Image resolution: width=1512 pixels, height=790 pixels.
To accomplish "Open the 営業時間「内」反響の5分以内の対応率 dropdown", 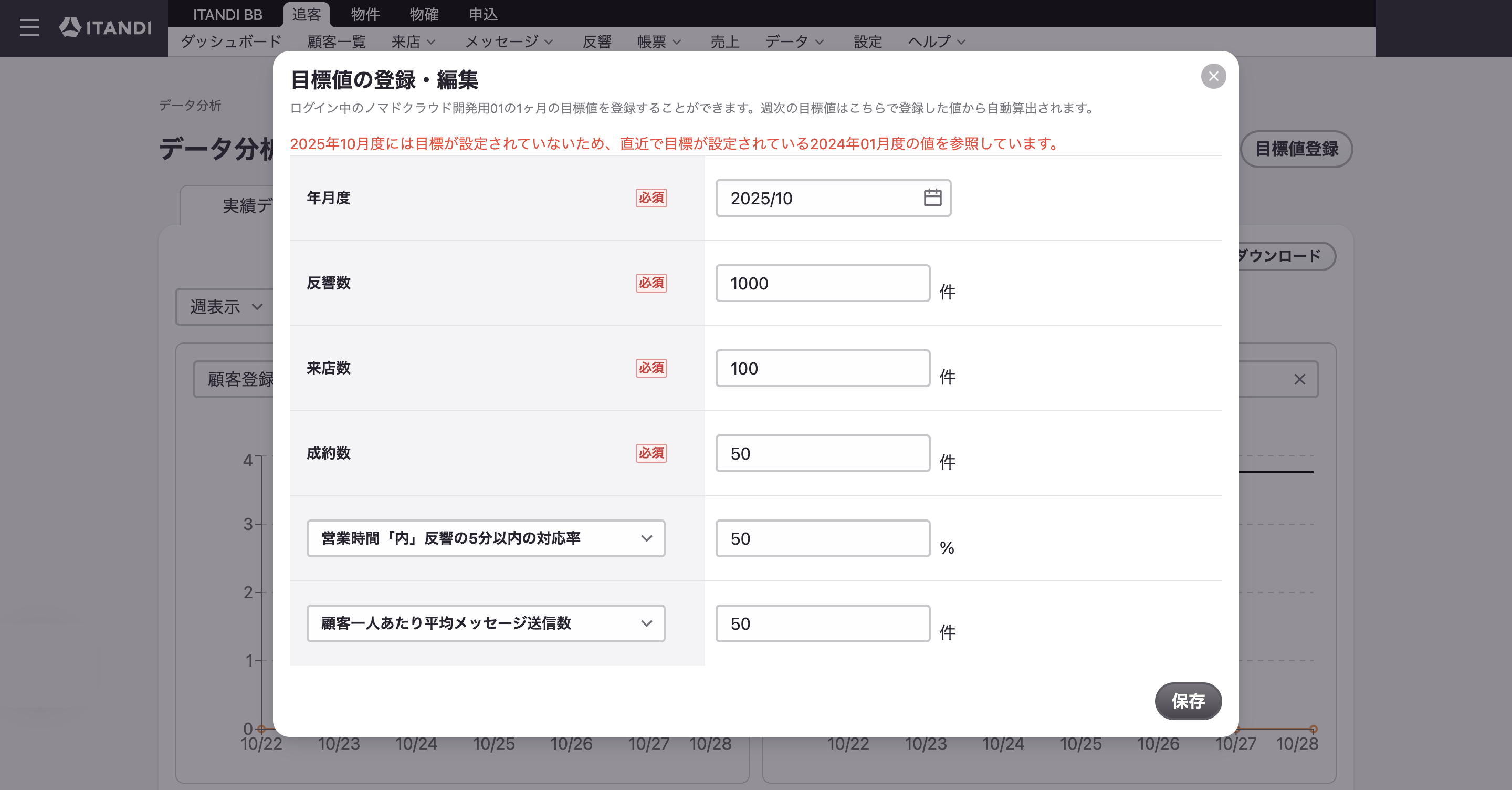I will 486,538.
